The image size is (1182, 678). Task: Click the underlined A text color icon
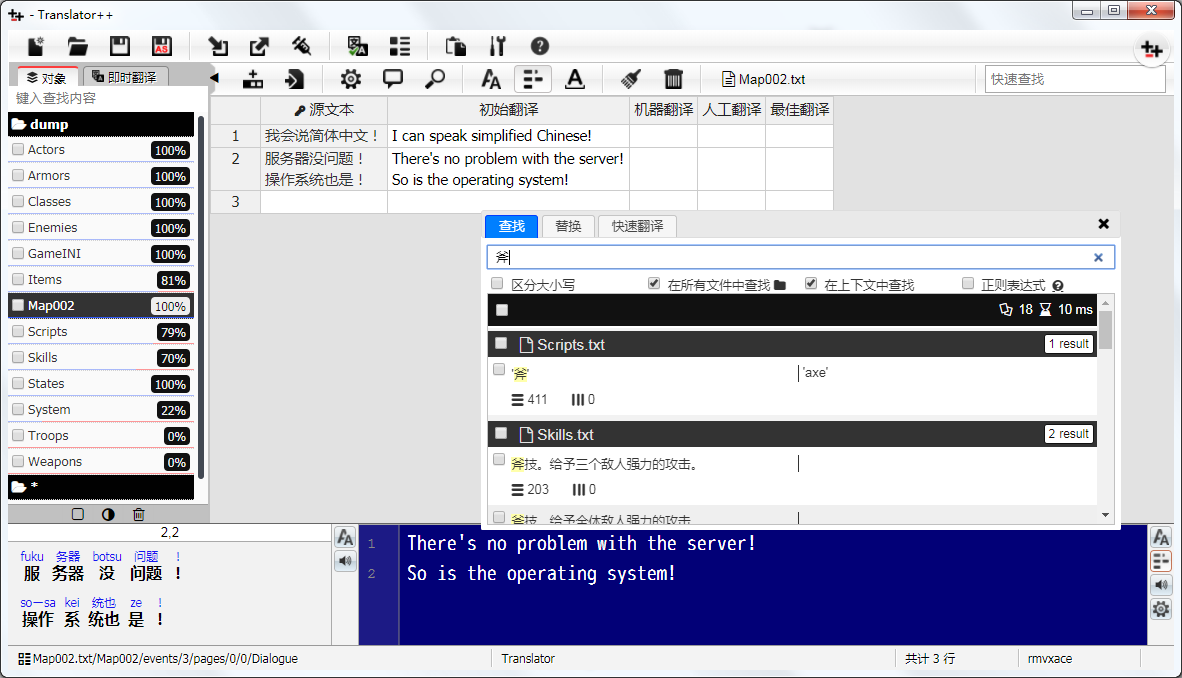[574, 78]
